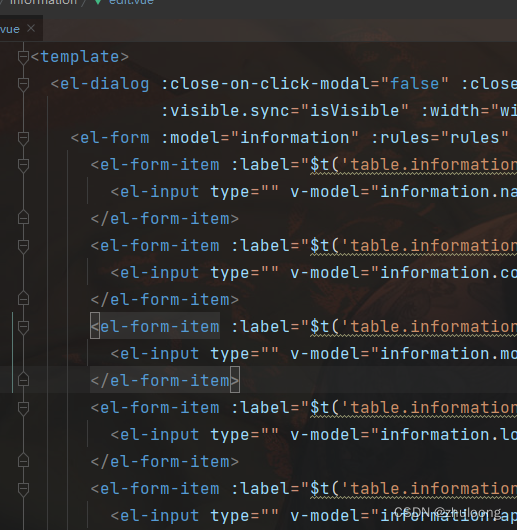
Task: Fold the el-dialog block in gutter
Action: pos(23,84)
